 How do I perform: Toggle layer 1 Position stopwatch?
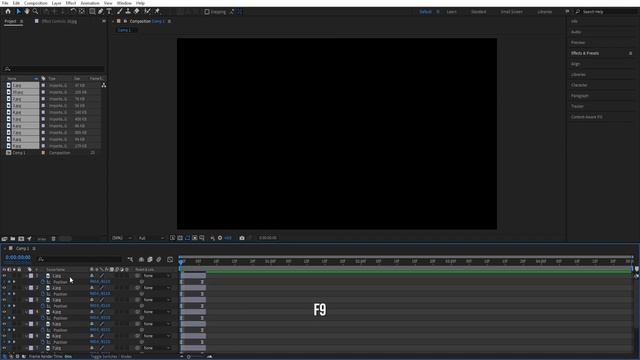pos(43,282)
